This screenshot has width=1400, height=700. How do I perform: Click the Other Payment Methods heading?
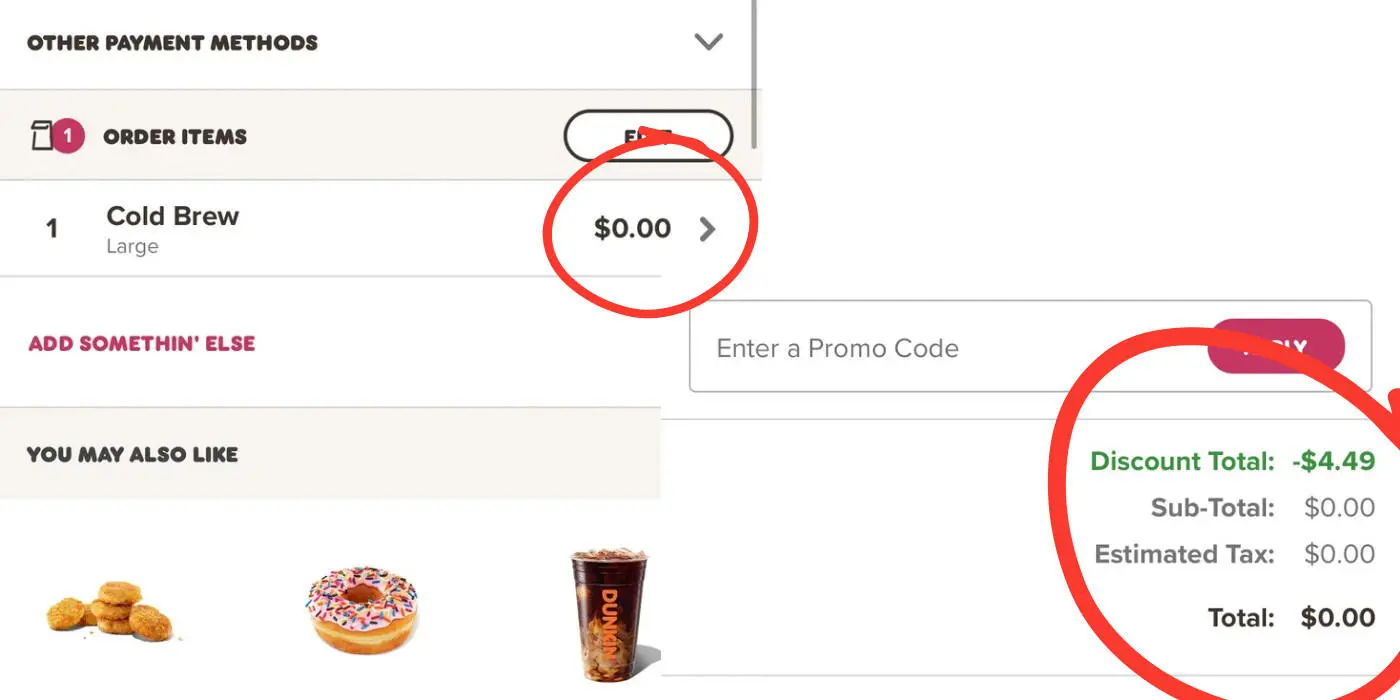(x=172, y=43)
